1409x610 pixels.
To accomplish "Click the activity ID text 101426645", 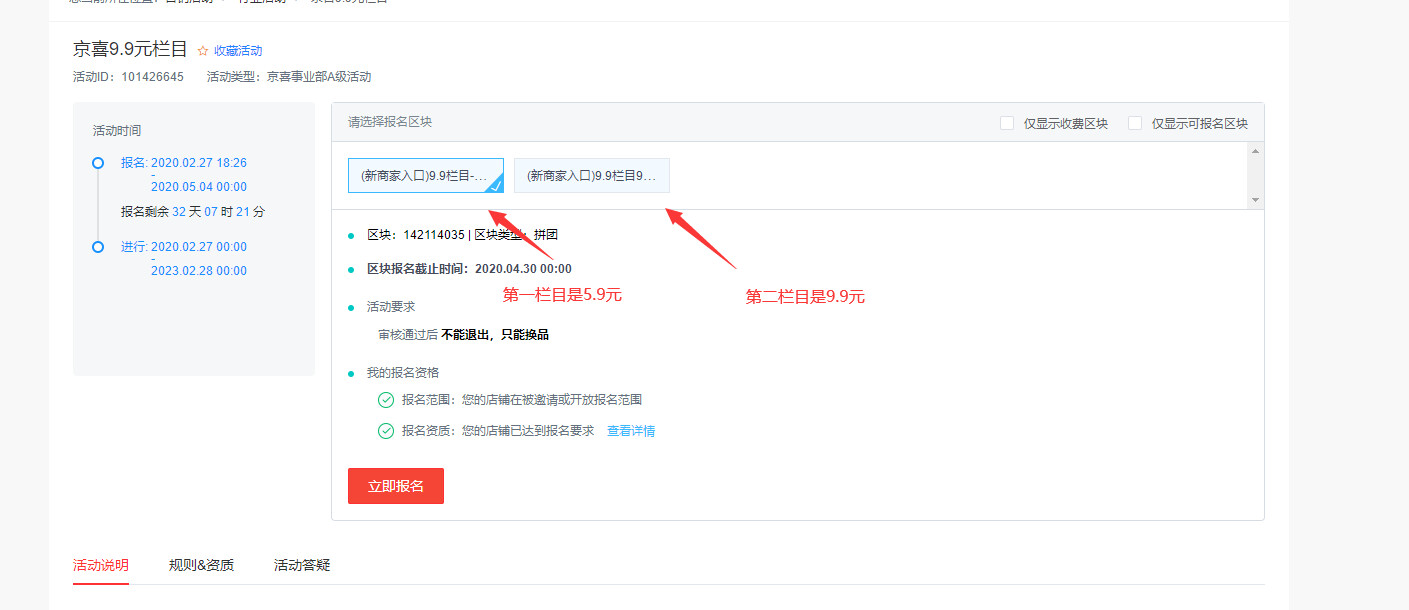I will (x=152, y=77).
